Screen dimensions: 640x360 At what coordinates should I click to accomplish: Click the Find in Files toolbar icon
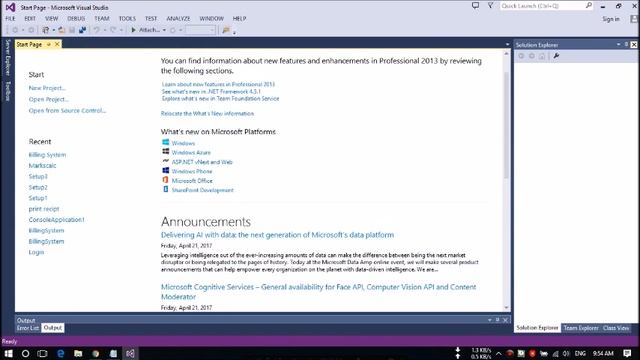tap(226, 30)
